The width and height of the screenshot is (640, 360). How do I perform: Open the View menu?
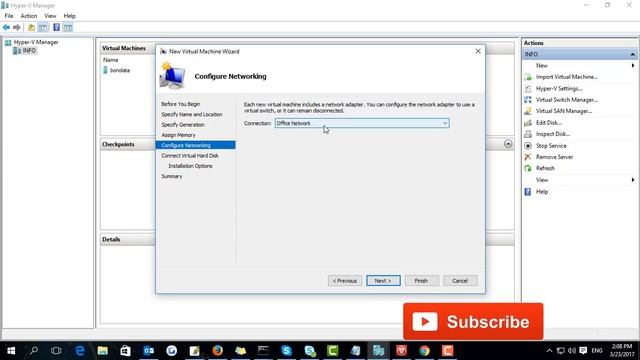pos(50,16)
